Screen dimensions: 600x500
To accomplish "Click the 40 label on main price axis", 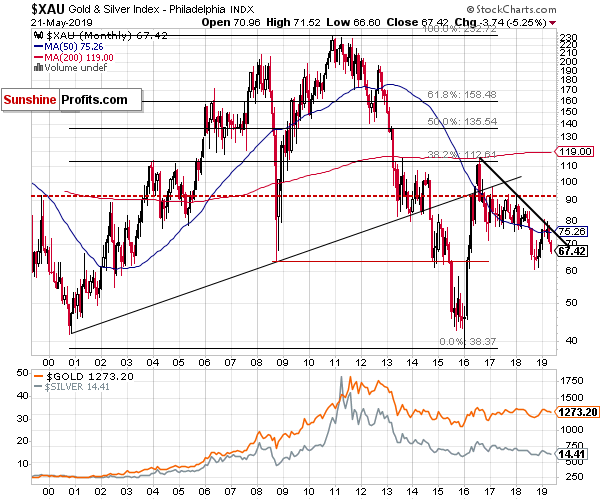I will pyautogui.click(x=571, y=340).
